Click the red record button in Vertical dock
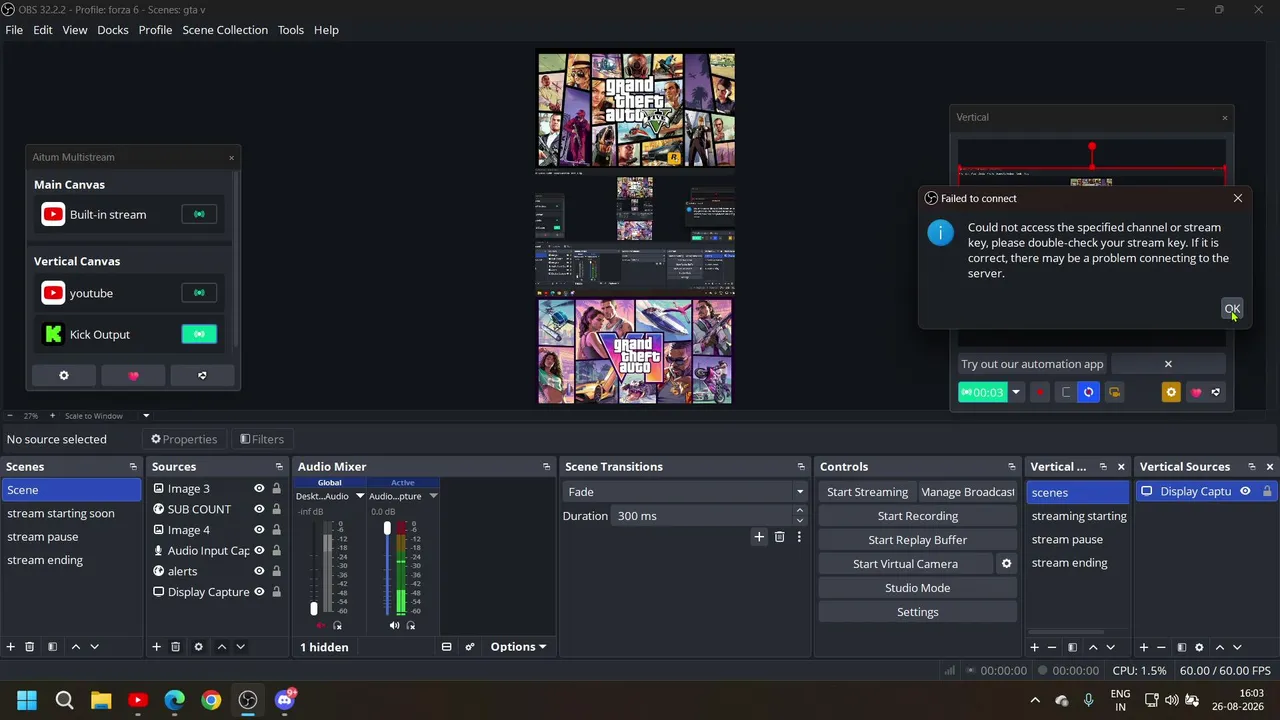 tap(1040, 392)
